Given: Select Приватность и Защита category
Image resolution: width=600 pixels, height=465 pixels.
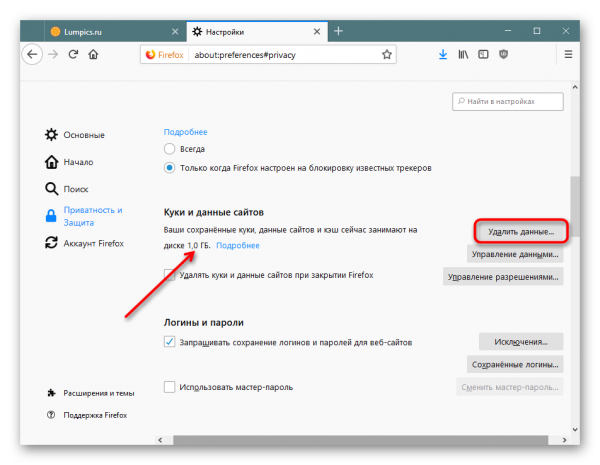Looking at the screenshot, I should 84,216.
